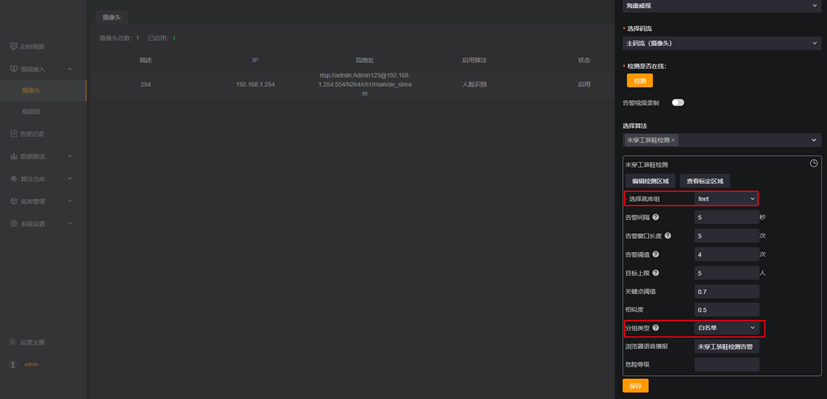Click the 编辑检测区域 button
Screen dimensions: 827x399
(650, 181)
